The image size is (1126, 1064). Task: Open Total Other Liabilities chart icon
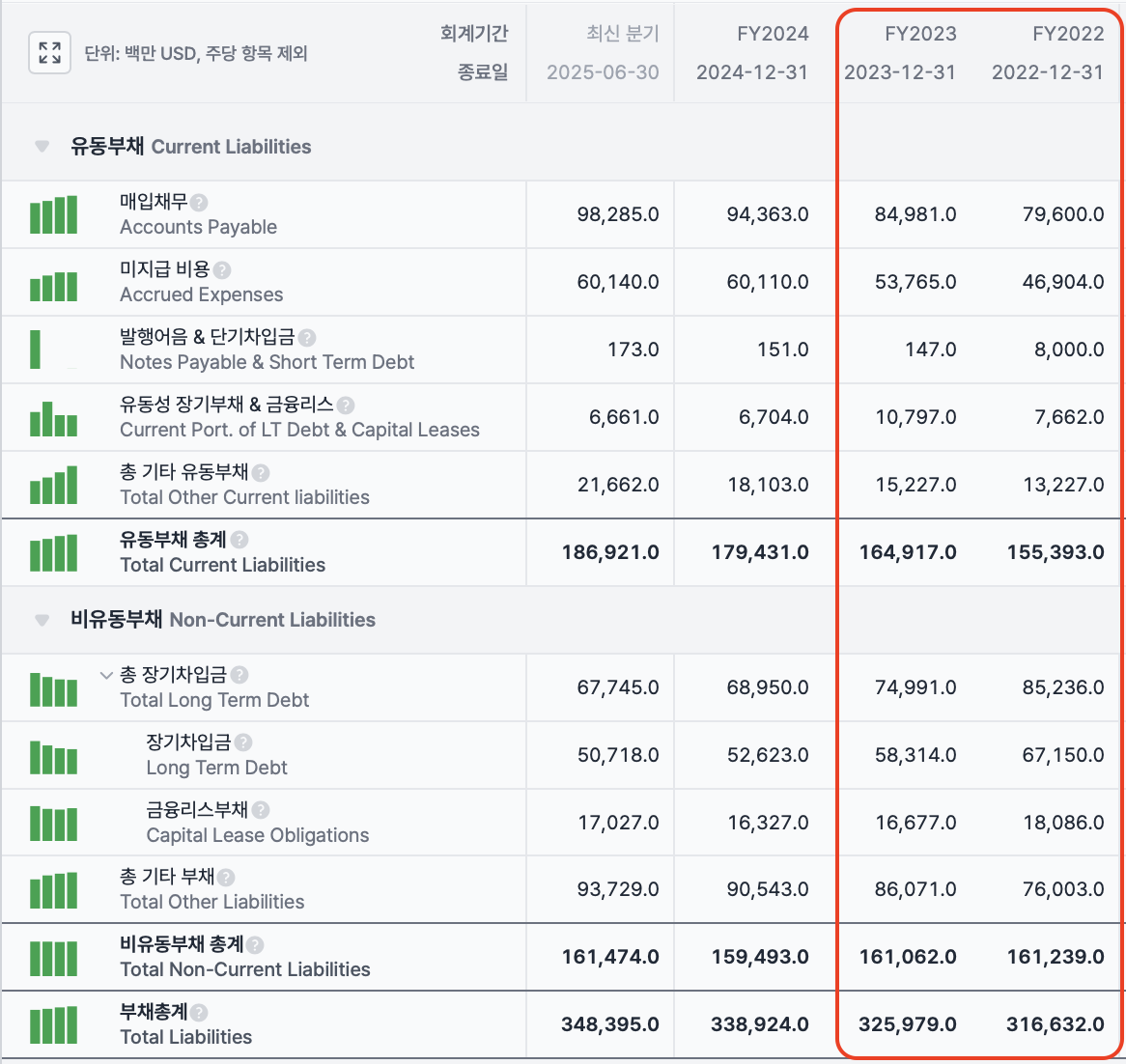tap(53, 890)
